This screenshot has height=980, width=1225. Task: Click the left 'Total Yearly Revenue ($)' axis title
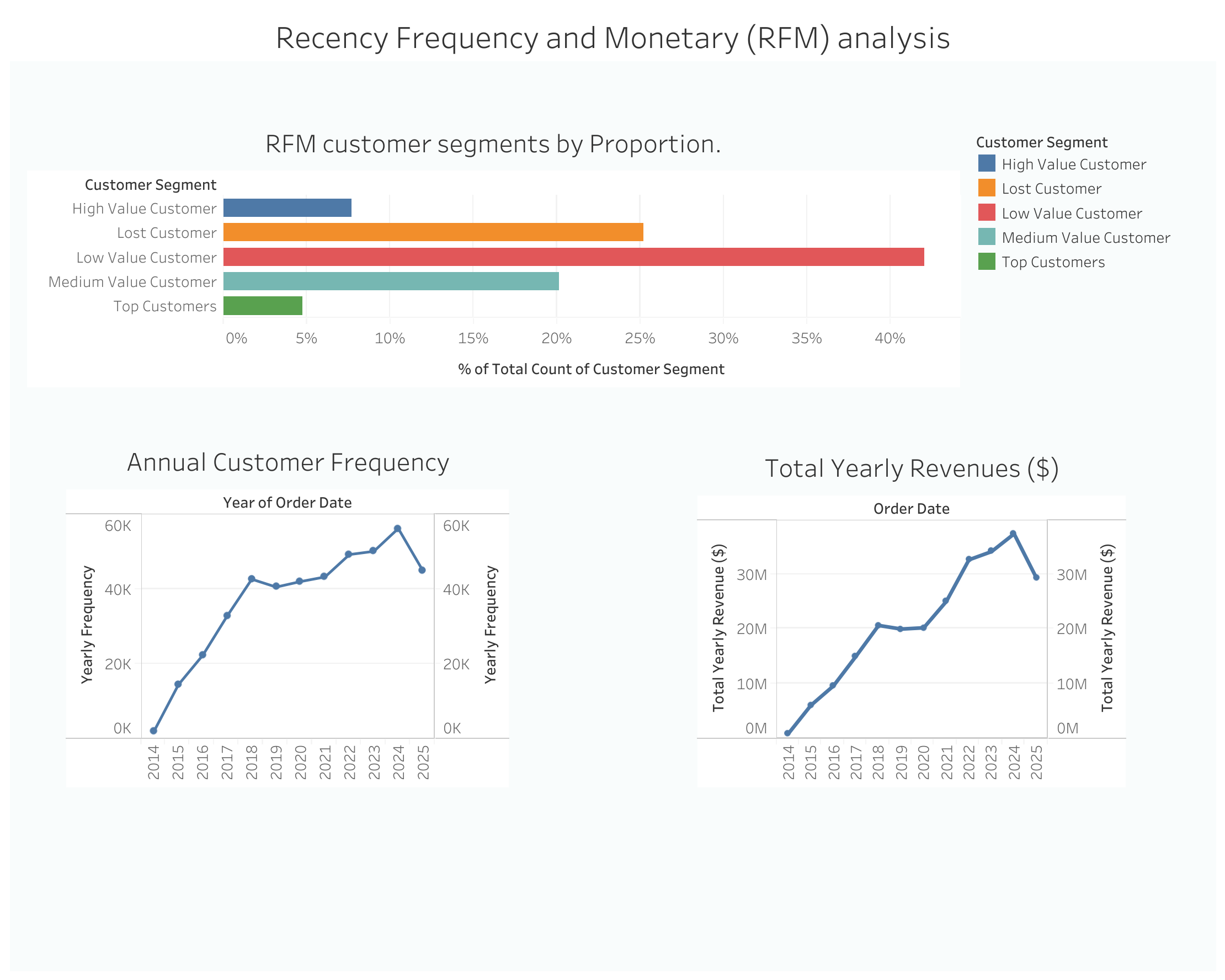point(719,628)
